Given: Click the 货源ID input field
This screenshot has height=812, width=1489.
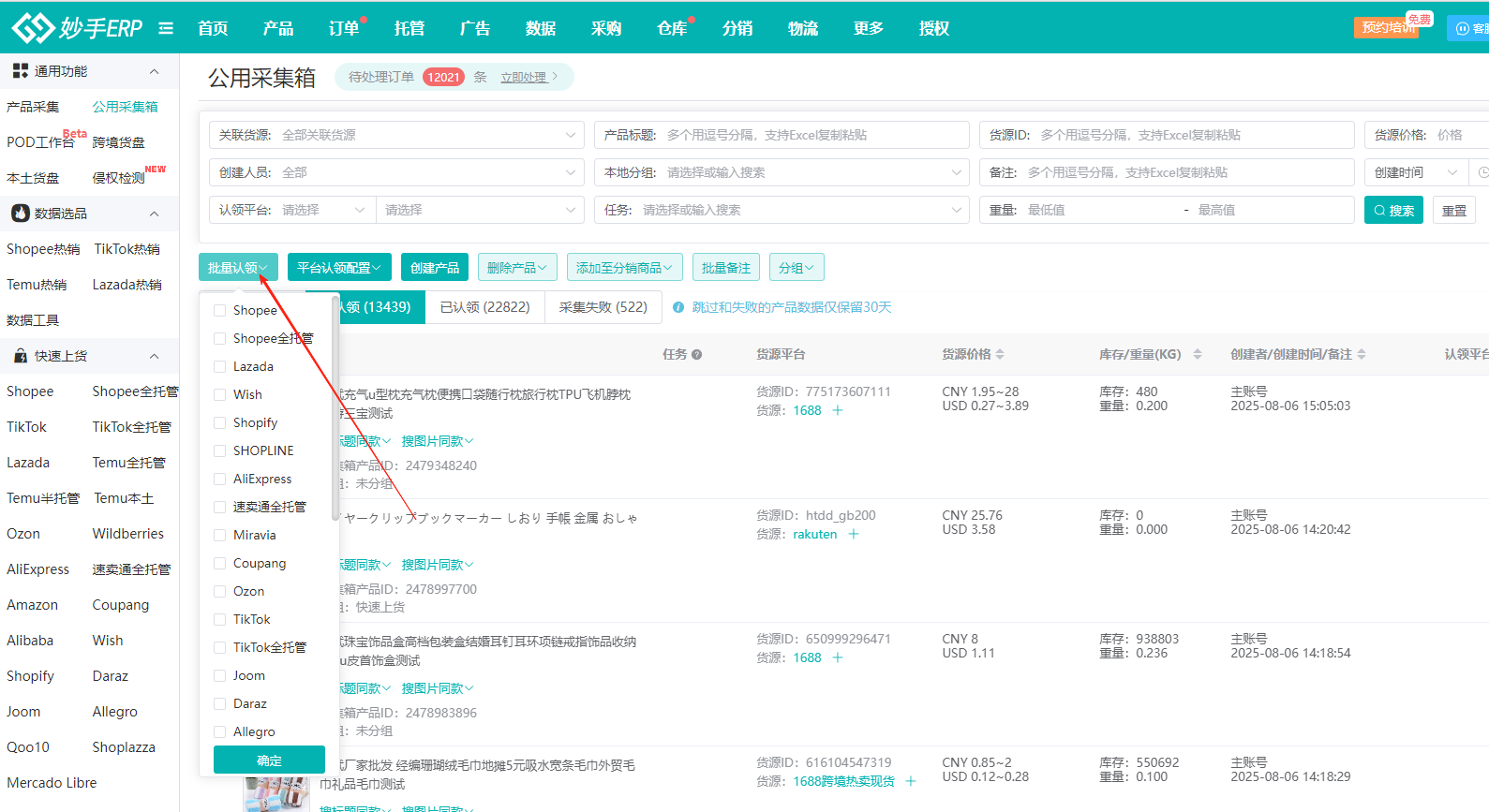Looking at the screenshot, I should [x=1167, y=135].
